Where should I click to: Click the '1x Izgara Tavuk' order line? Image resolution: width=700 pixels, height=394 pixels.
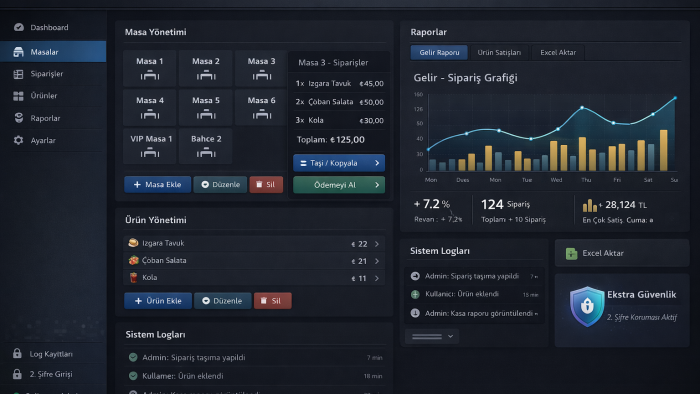[x=339, y=83]
